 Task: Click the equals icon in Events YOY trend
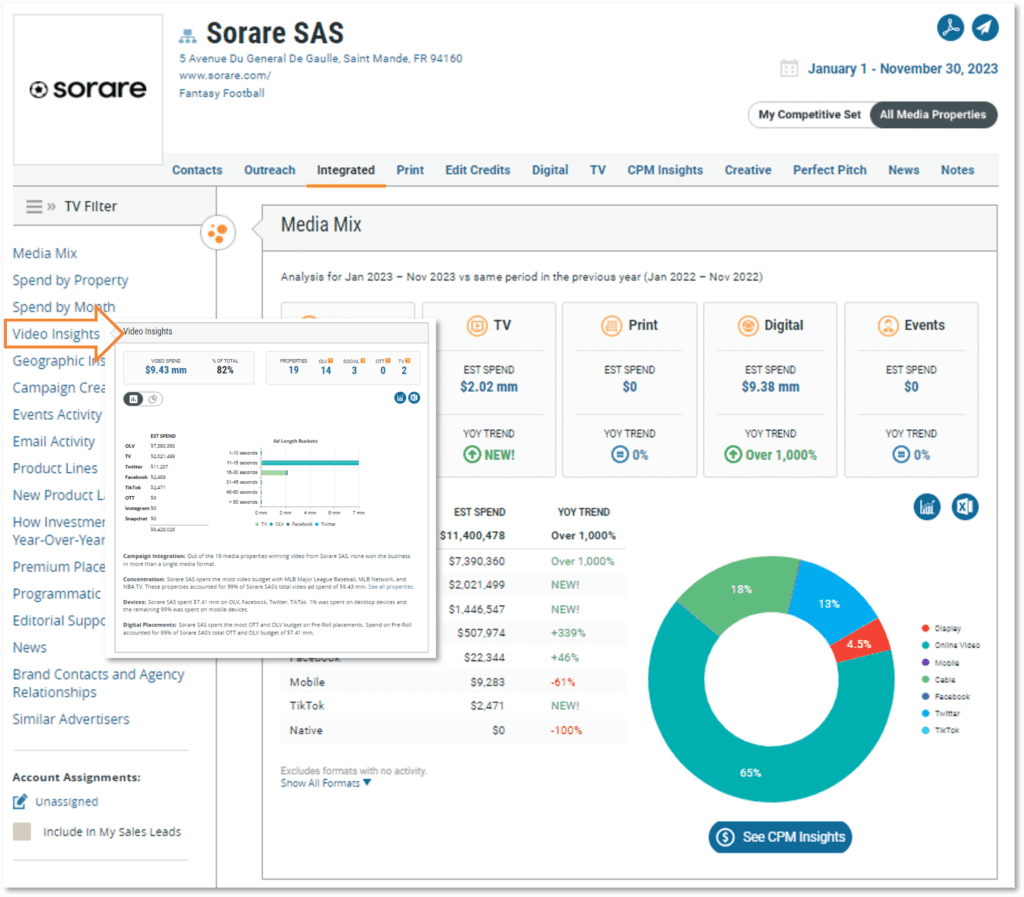tap(901, 454)
